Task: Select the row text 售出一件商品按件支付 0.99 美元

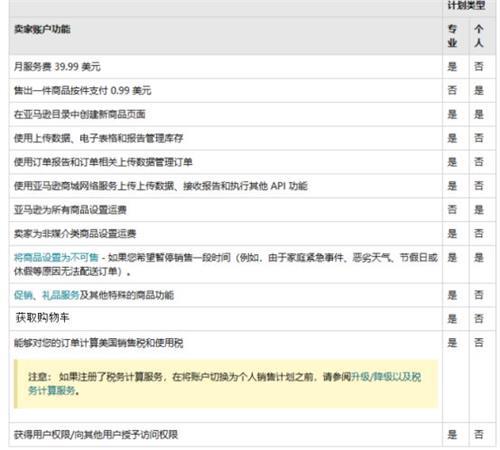Action: click(x=82, y=90)
